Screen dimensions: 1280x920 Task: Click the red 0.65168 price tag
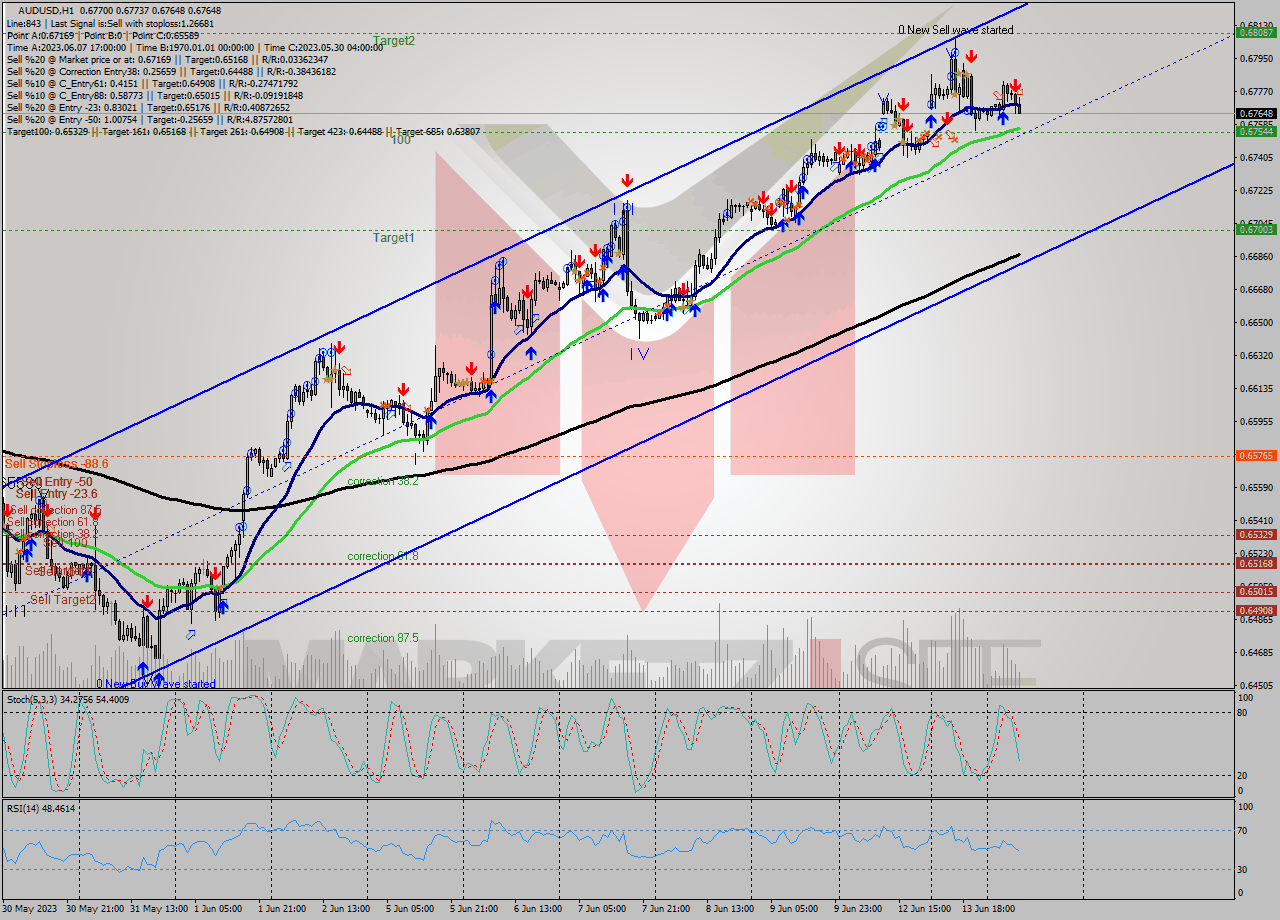[1256, 564]
